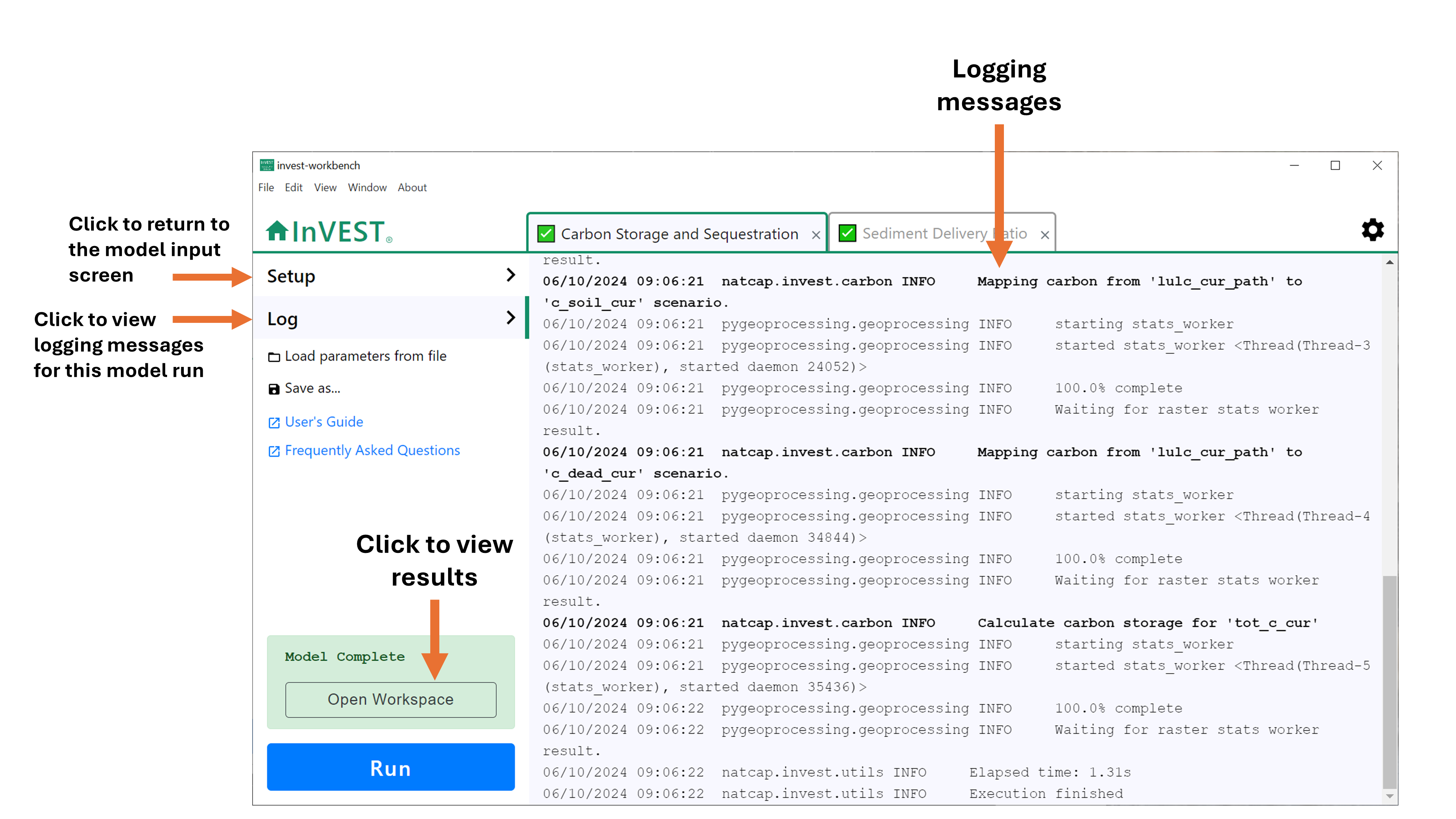Minimize the invest-workbench window
This screenshot has width=1456, height=819.
tap(1294, 165)
